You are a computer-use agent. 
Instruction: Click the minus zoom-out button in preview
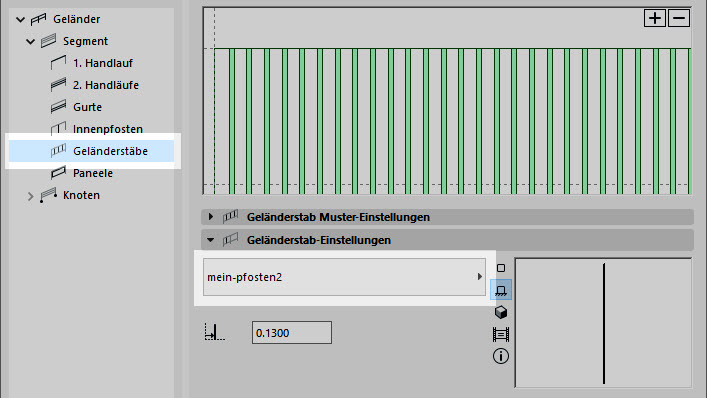coord(679,18)
